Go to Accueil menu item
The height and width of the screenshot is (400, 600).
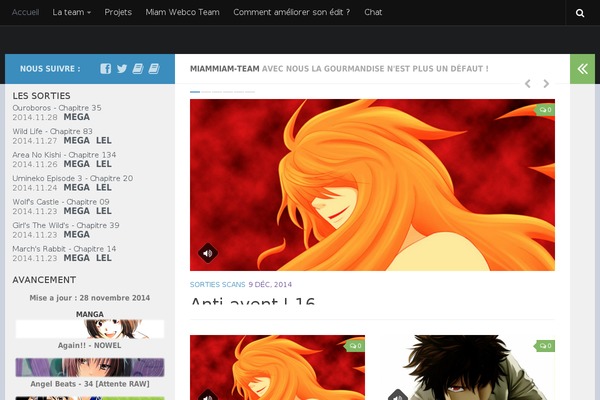click(25, 12)
